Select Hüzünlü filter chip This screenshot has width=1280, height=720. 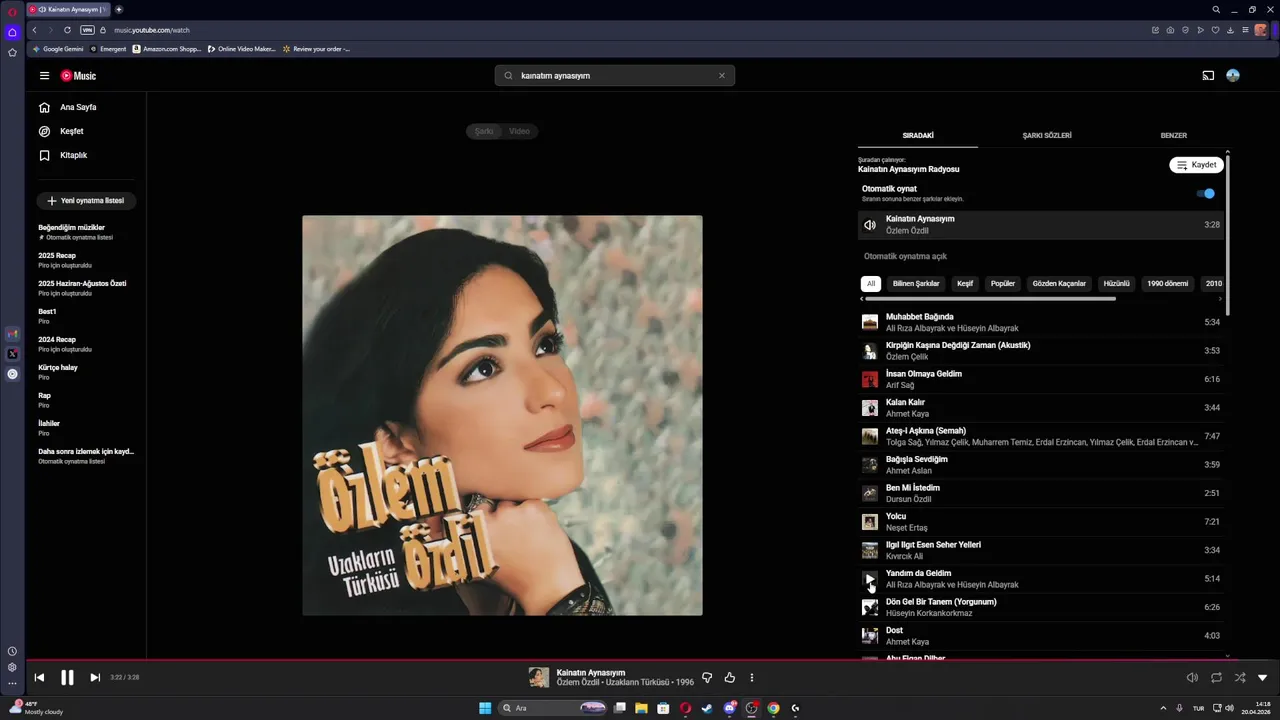tap(1116, 283)
